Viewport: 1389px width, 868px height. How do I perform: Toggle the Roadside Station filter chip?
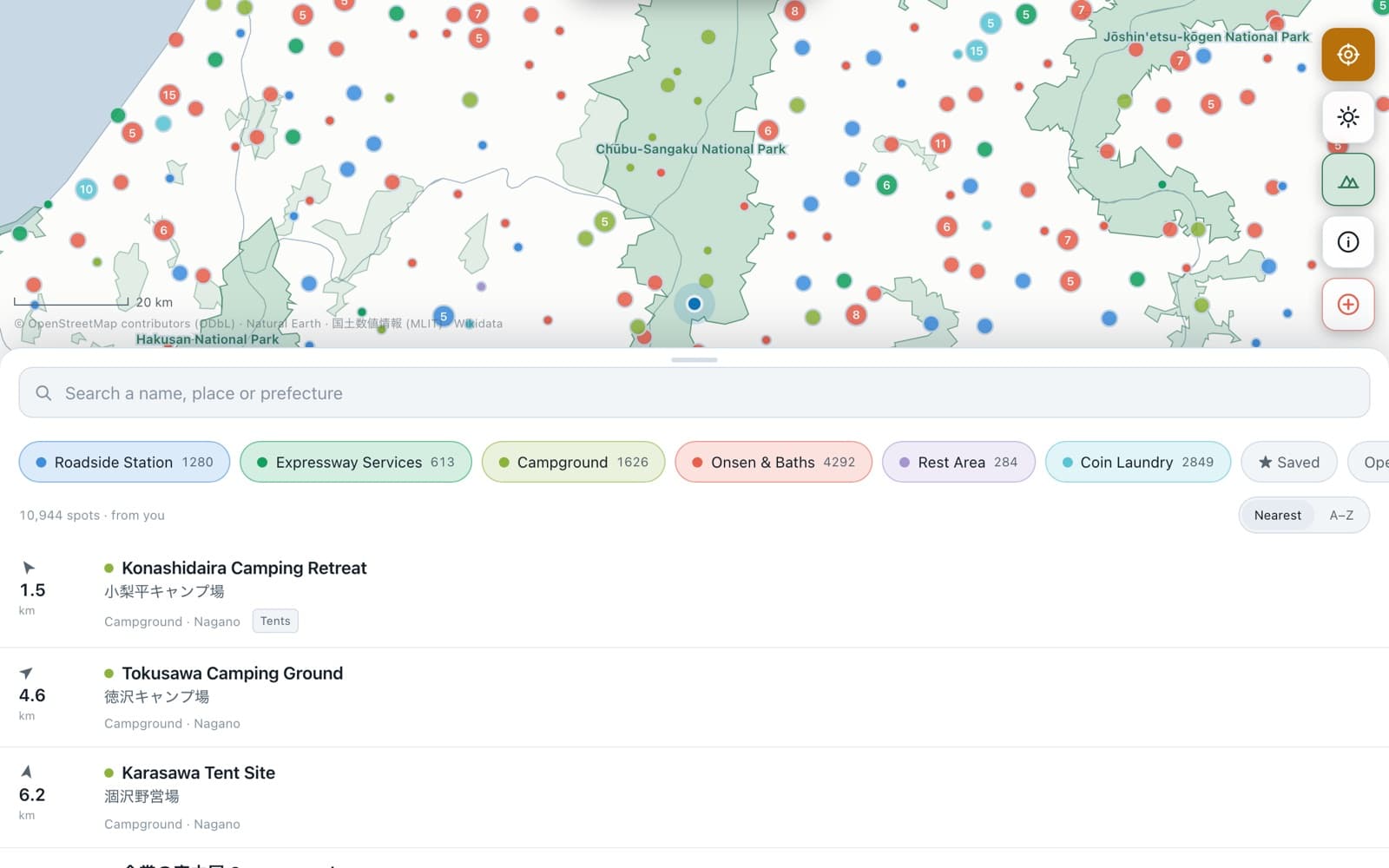124,462
